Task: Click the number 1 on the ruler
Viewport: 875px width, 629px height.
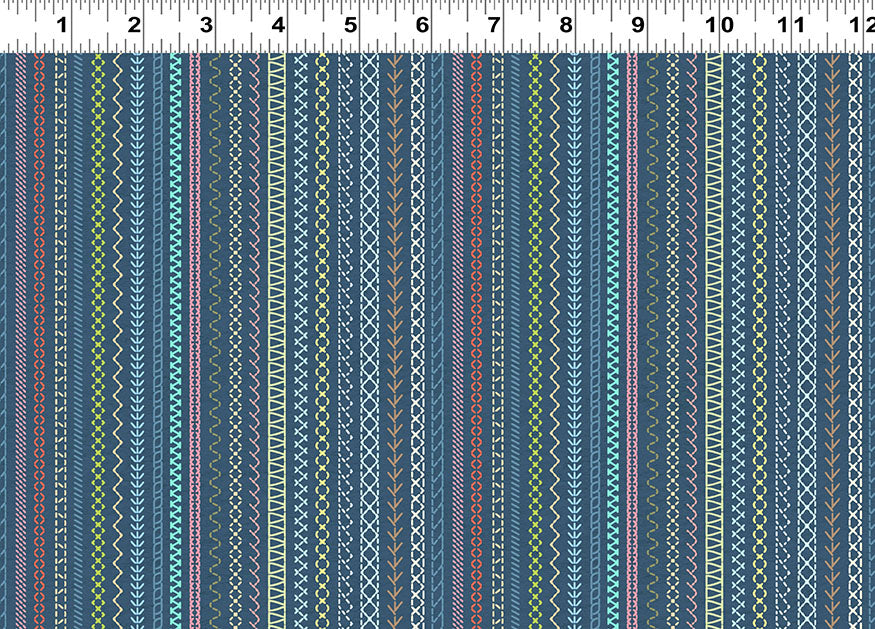Action: pos(62,24)
